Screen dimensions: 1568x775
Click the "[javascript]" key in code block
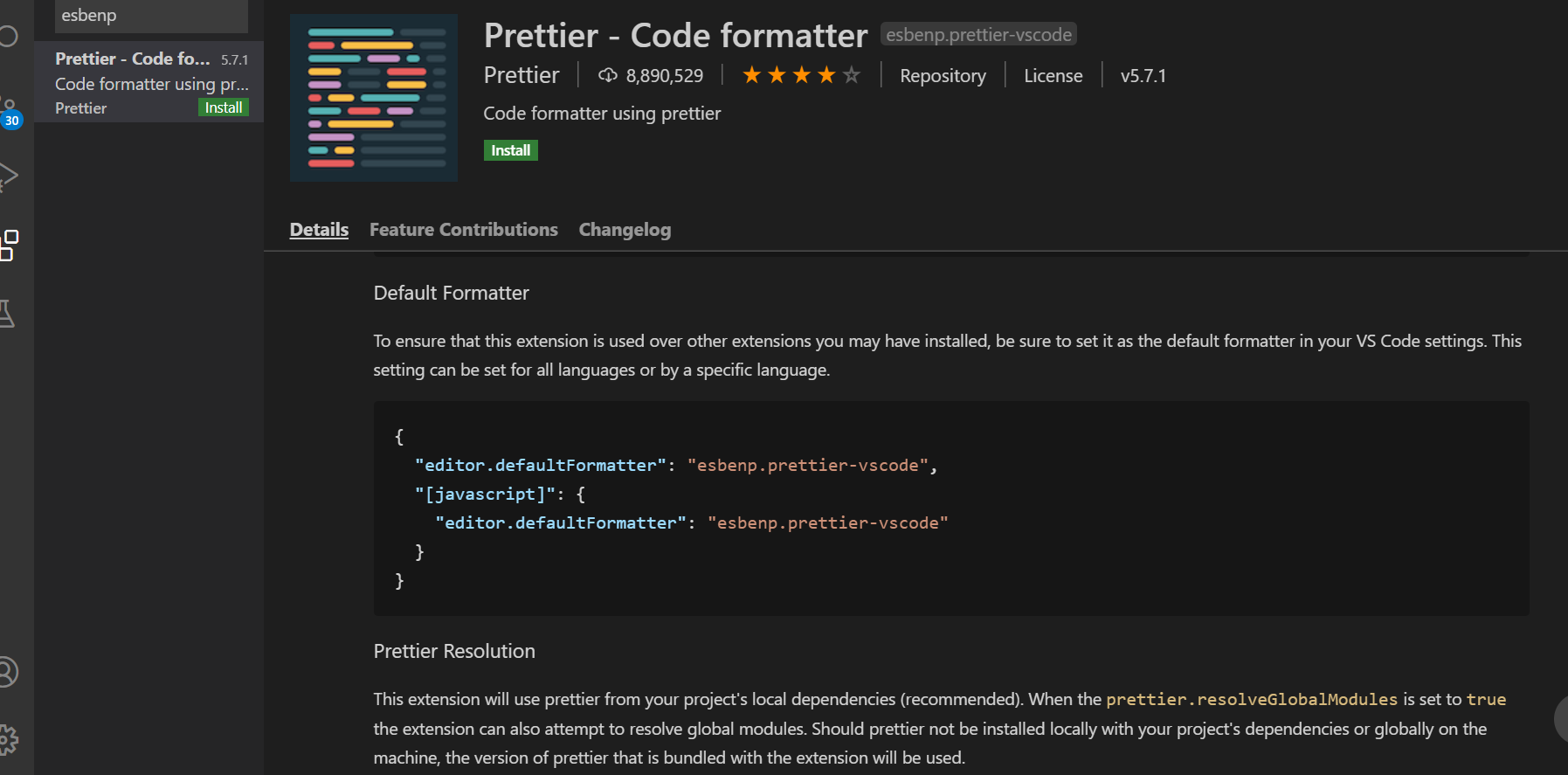pyautogui.click(x=485, y=494)
